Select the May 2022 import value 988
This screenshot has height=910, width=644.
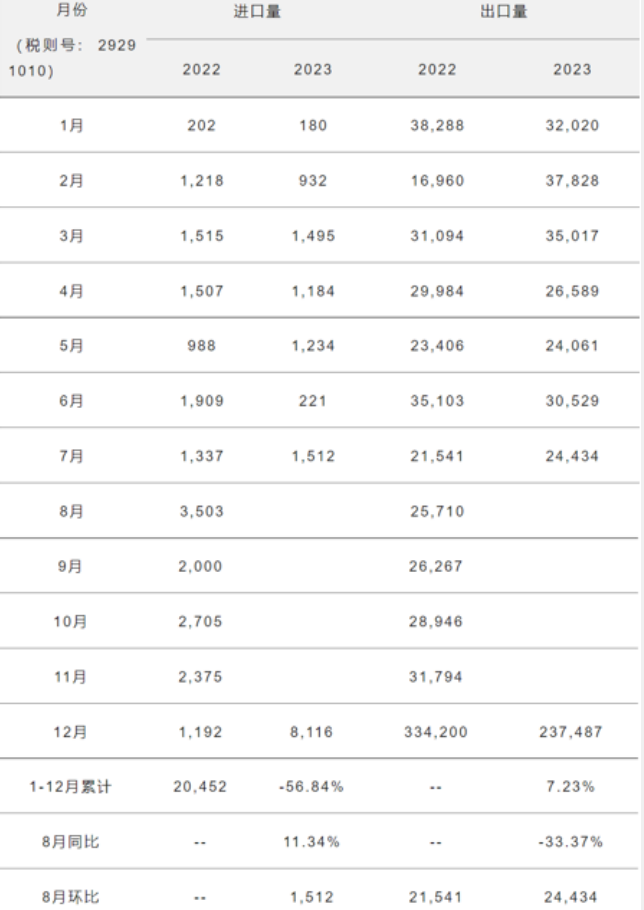click(x=201, y=345)
